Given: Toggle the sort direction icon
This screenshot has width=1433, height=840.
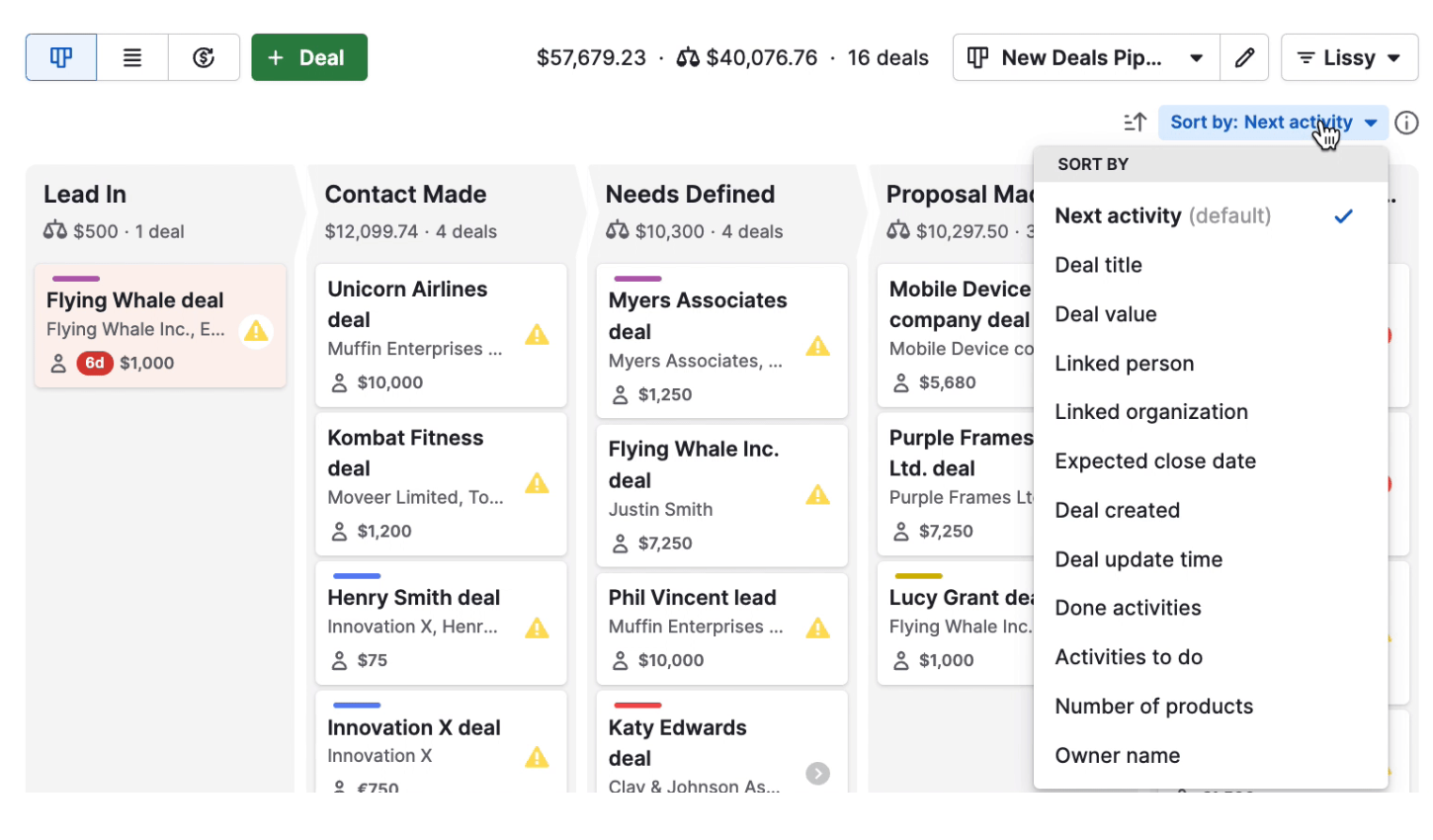Looking at the screenshot, I should pyautogui.click(x=1135, y=123).
